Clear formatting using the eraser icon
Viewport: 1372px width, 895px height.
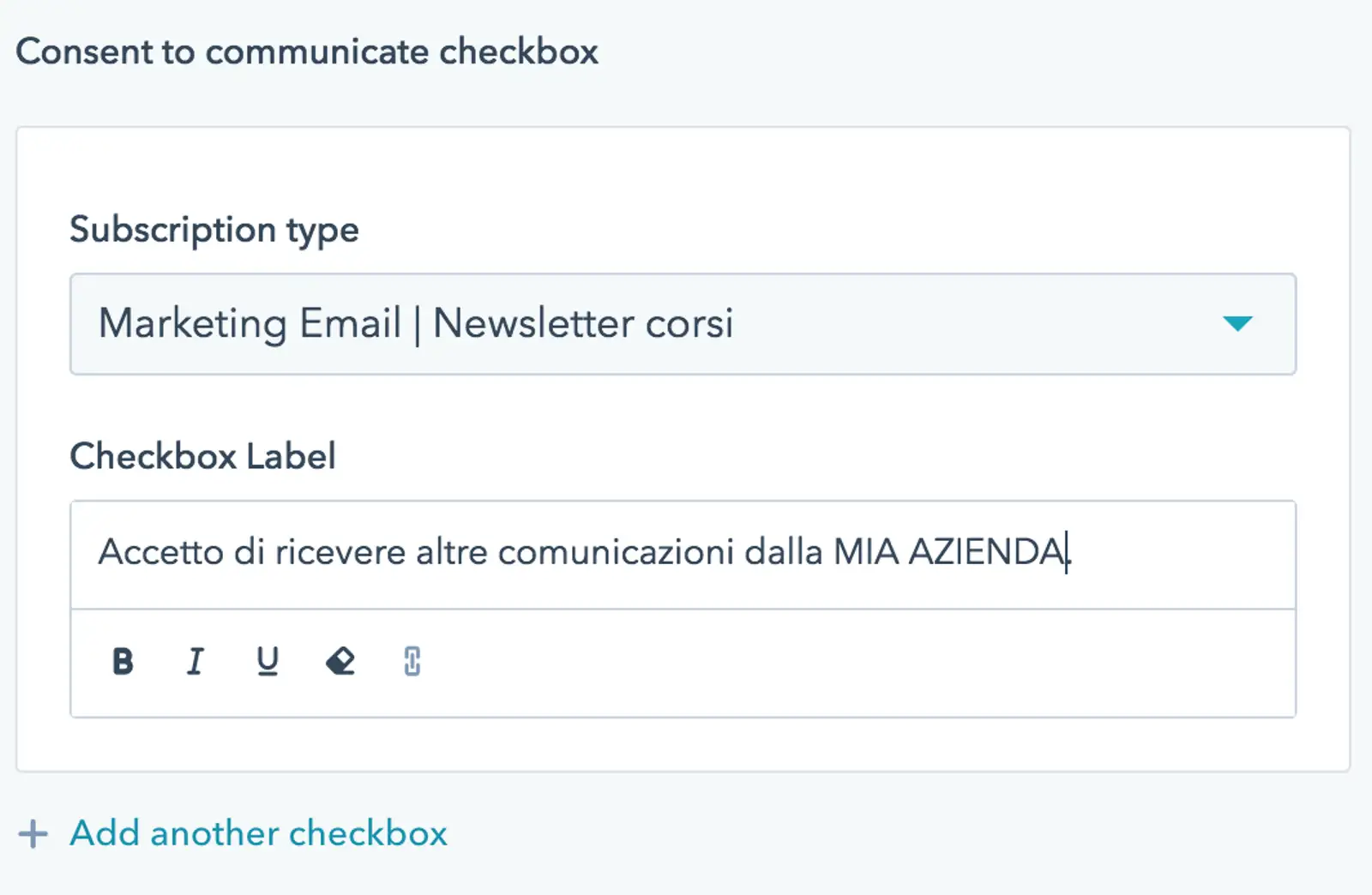(340, 661)
